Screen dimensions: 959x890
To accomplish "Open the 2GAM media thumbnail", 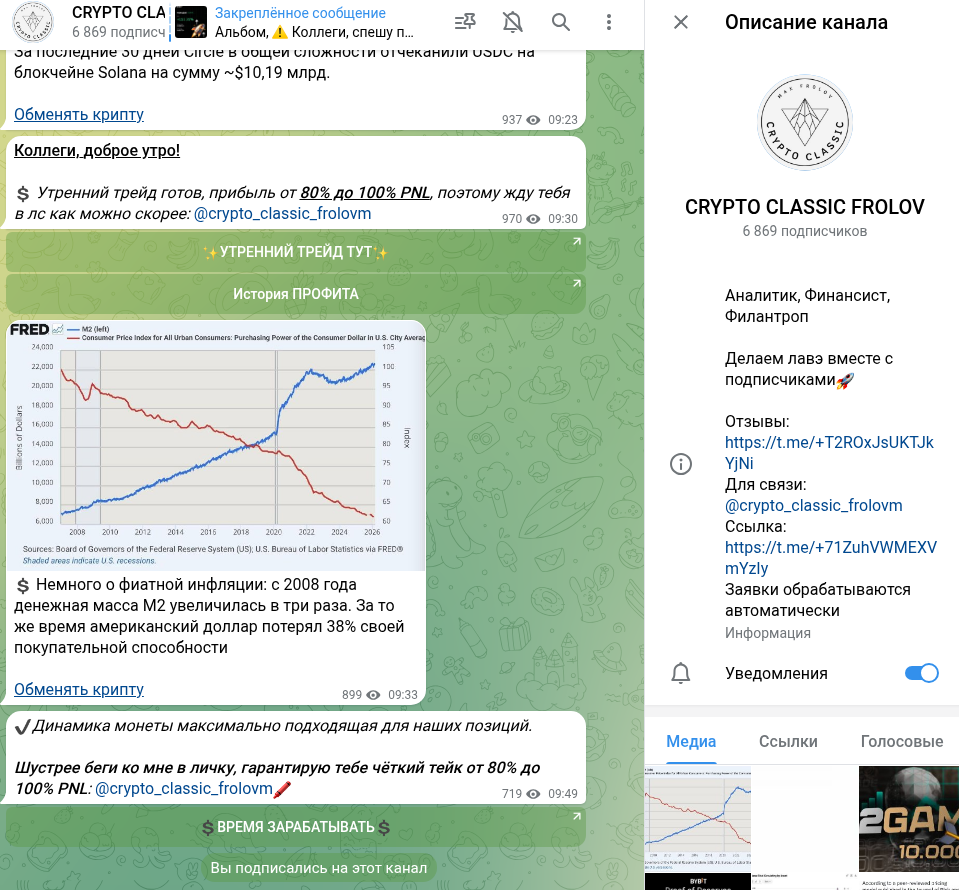I will coord(909,818).
